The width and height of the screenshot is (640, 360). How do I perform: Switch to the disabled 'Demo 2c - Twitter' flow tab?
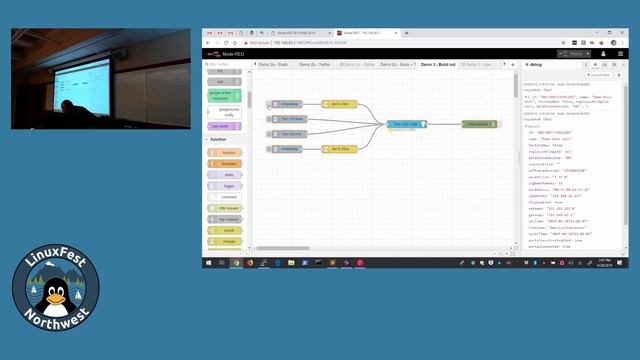(x=357, y=64)
